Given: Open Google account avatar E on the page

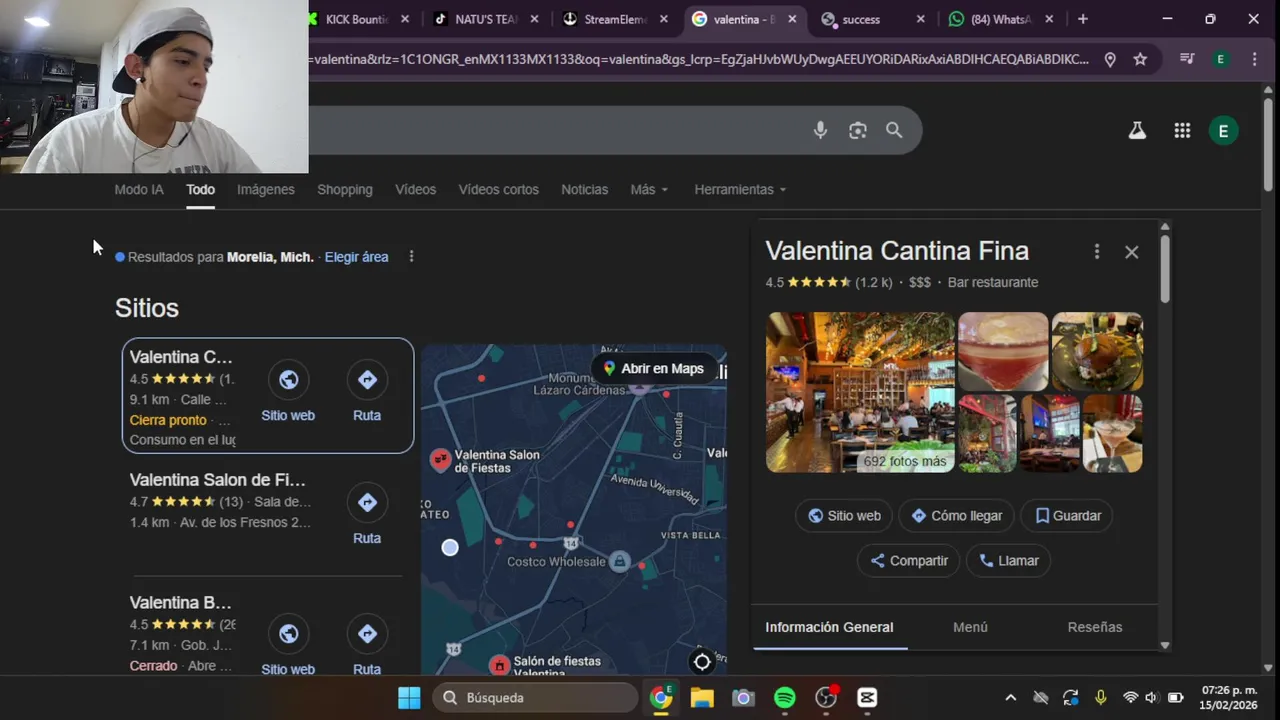Looking at the screenshot, I should pos(1223,131).
